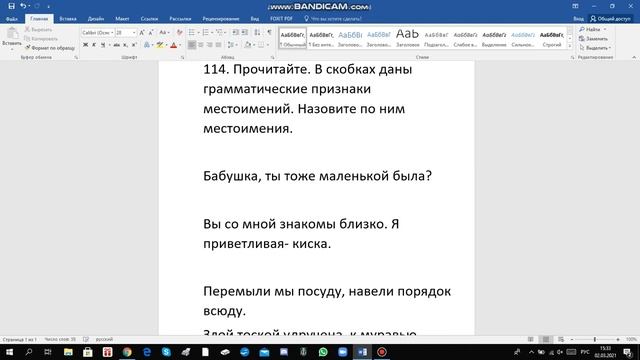Switch to the Ссылки tab
Viewport: 640px width, 360px height.
pyautogui.click(x=149, y=19)
